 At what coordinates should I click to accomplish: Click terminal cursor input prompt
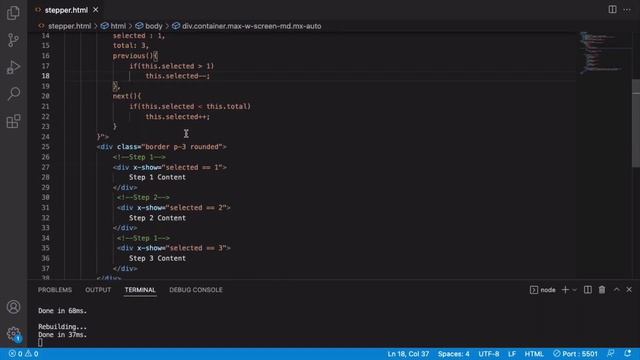point(40,342)
